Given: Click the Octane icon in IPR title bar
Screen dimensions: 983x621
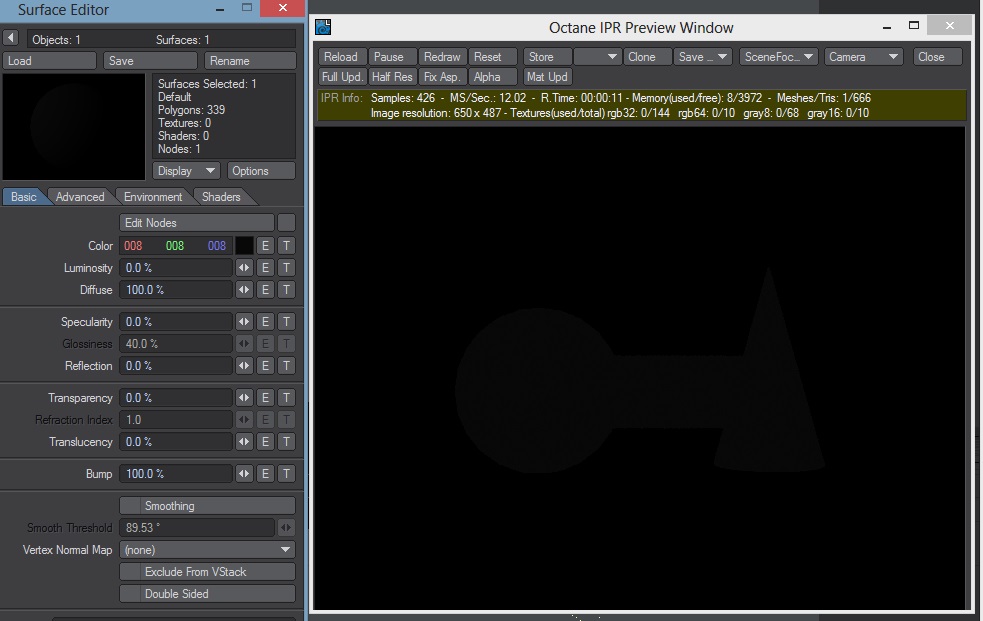Looking at the screenshot, I should tap(323, 27).
